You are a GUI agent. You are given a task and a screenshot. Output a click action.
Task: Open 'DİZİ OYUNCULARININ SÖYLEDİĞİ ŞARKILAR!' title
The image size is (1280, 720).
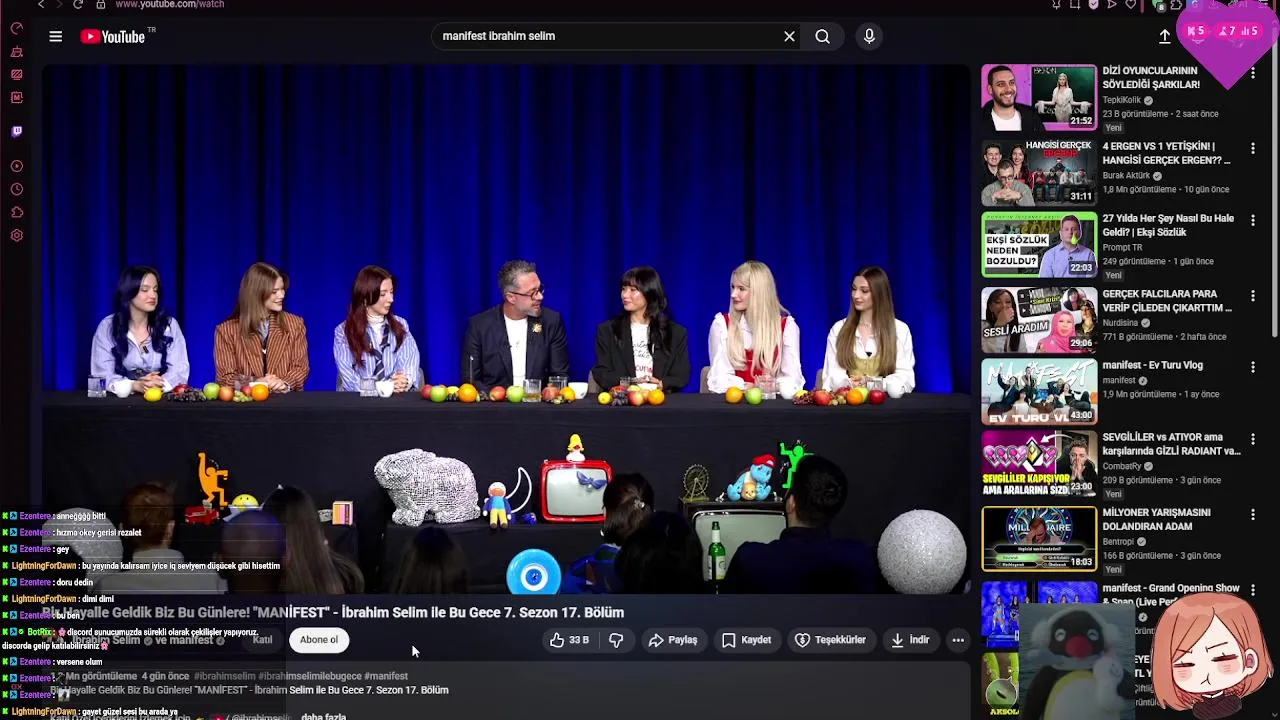1151,78
